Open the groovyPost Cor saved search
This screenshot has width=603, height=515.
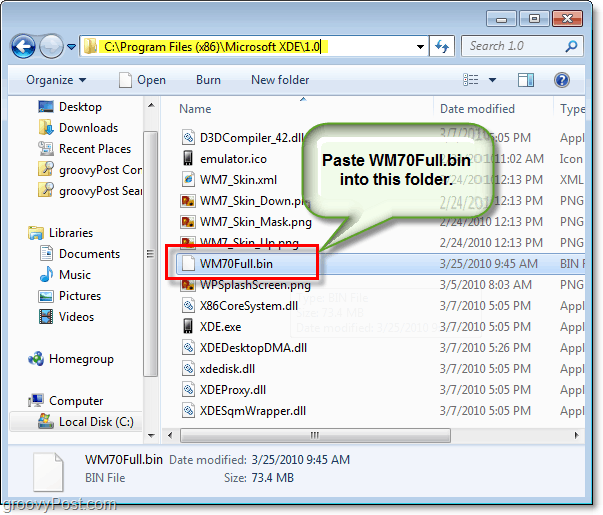click(100, 170)
